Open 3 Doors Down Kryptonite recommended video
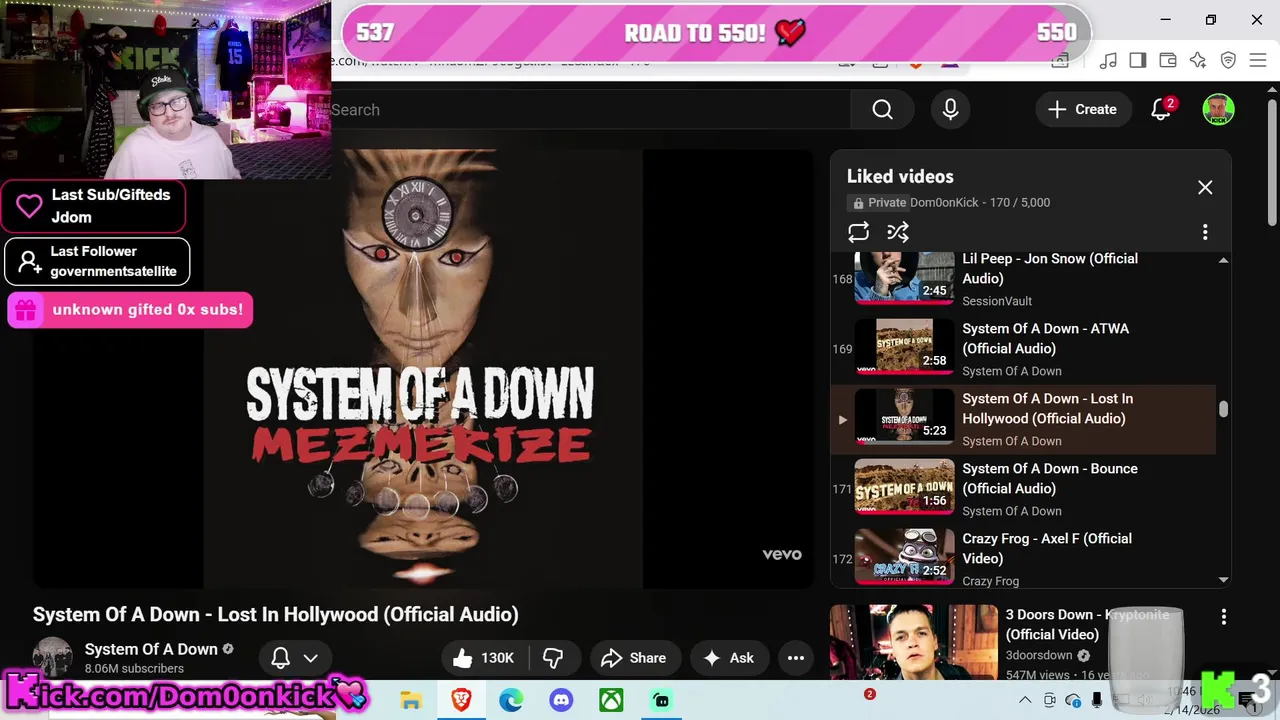Screen dimensions: 1280x720 [1087, 624]
